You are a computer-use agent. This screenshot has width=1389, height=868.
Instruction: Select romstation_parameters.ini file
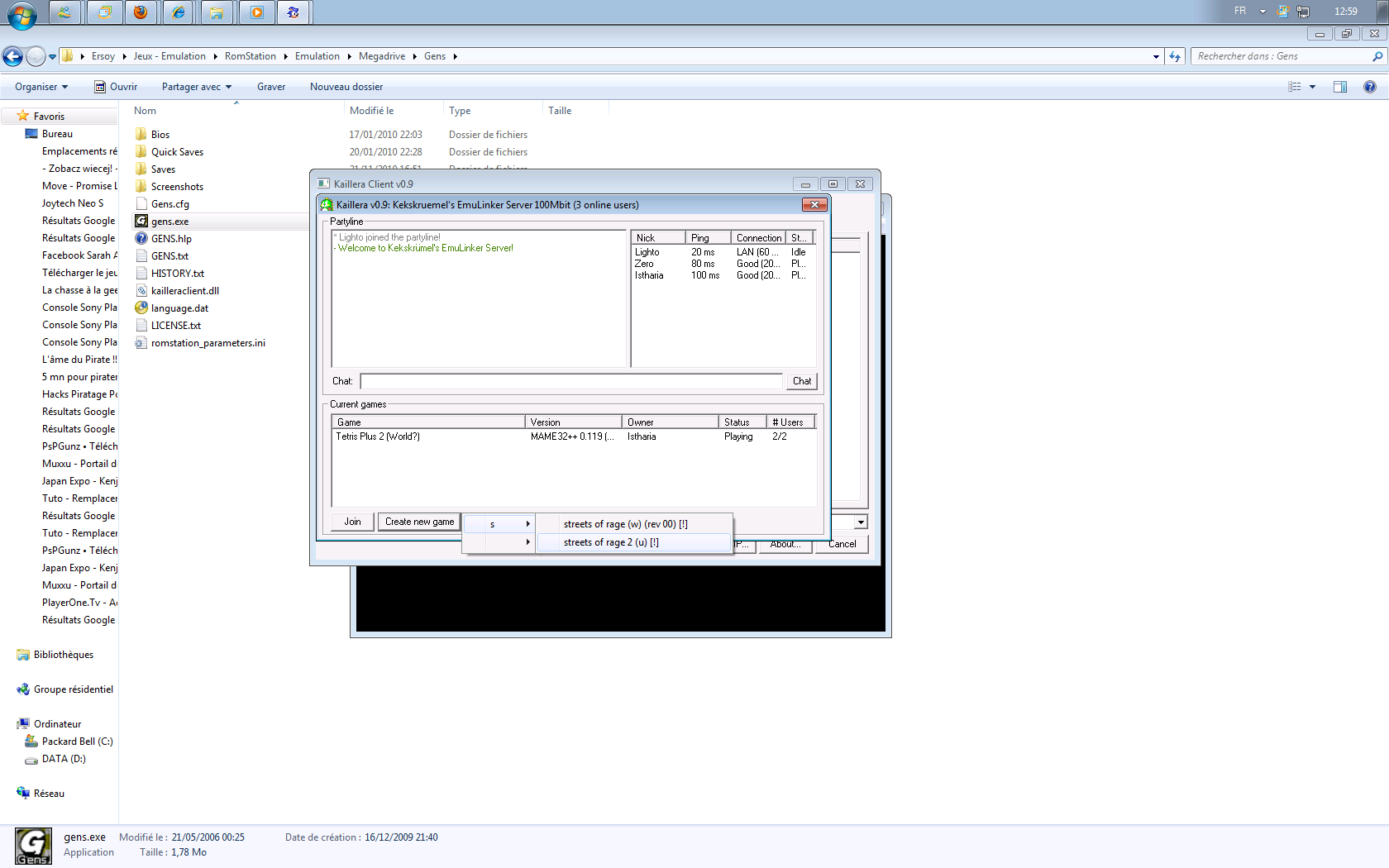208,343
